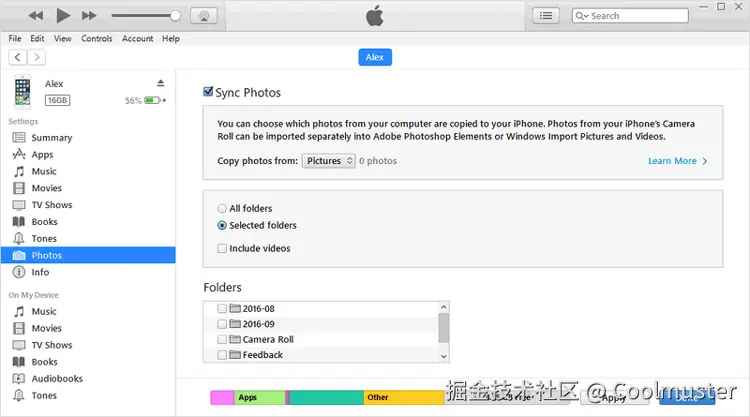Open Books under On My Device
The width and height of the screenshot is (750, 417).
tap(88, 362)
